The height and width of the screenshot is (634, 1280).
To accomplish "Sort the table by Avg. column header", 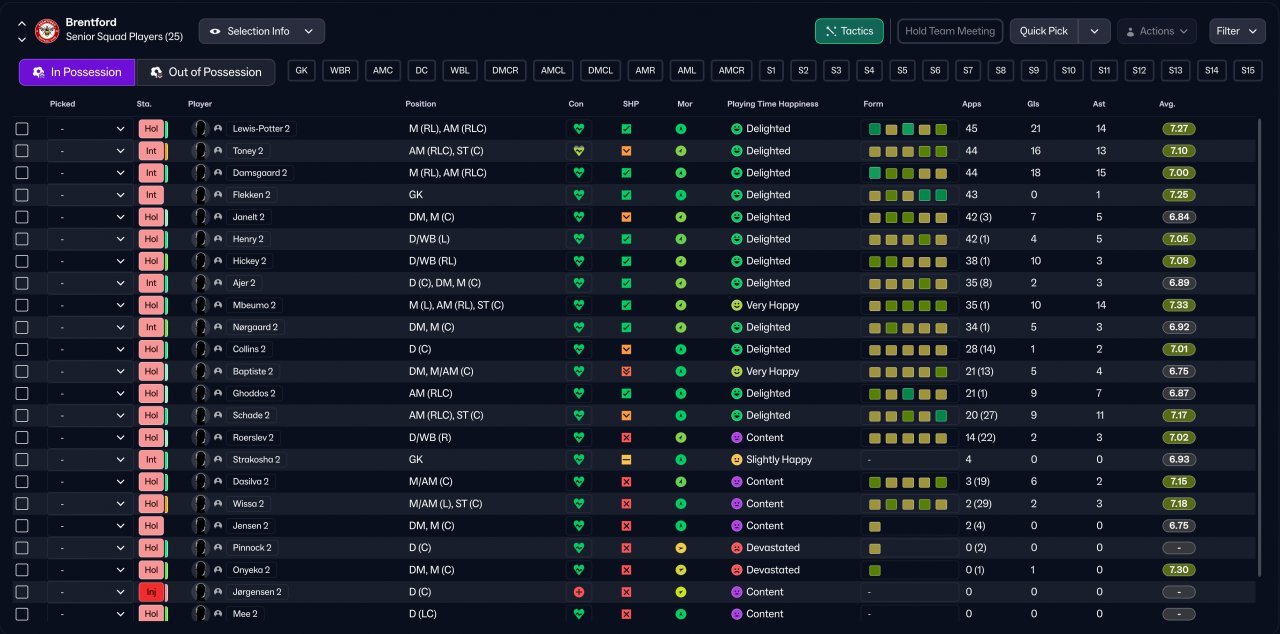I will (x=1167, y=104).
